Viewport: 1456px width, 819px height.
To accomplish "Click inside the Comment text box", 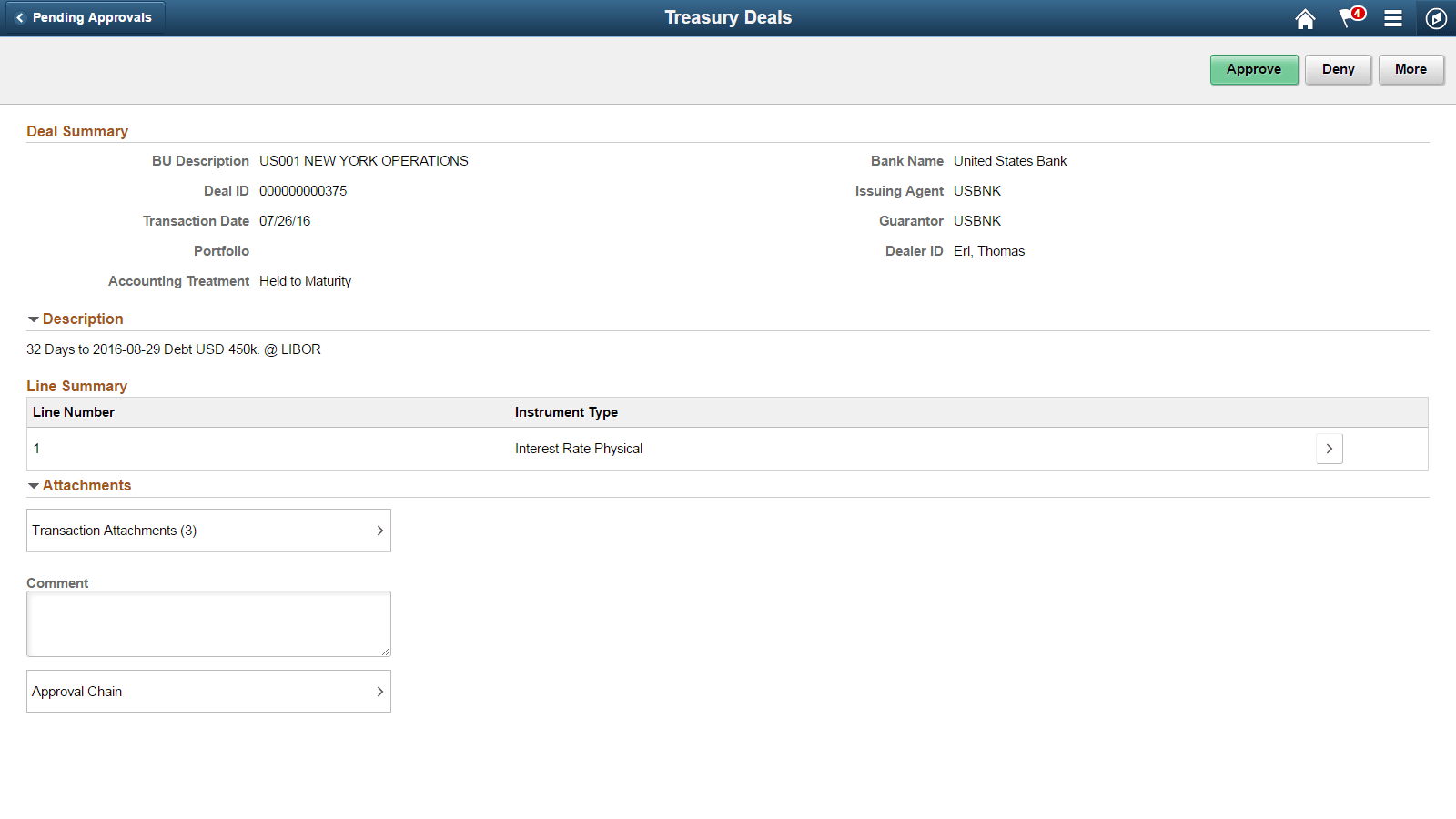I will click(208, 623).
